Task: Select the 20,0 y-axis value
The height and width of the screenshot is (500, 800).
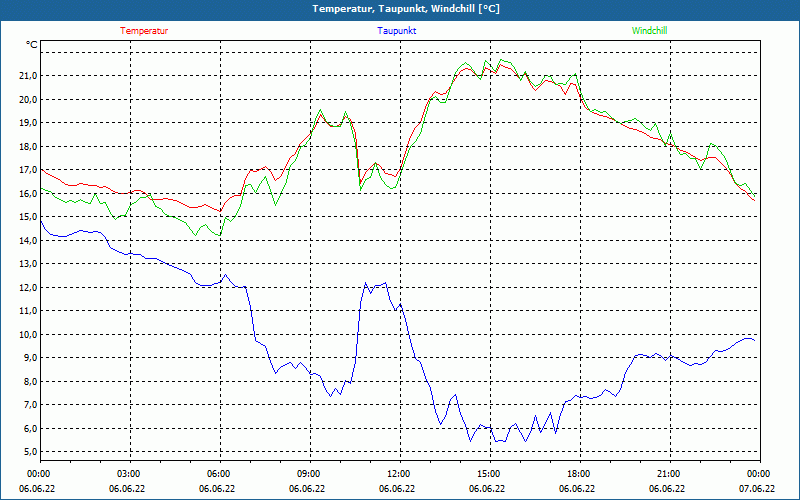Action: click(29, 99)
